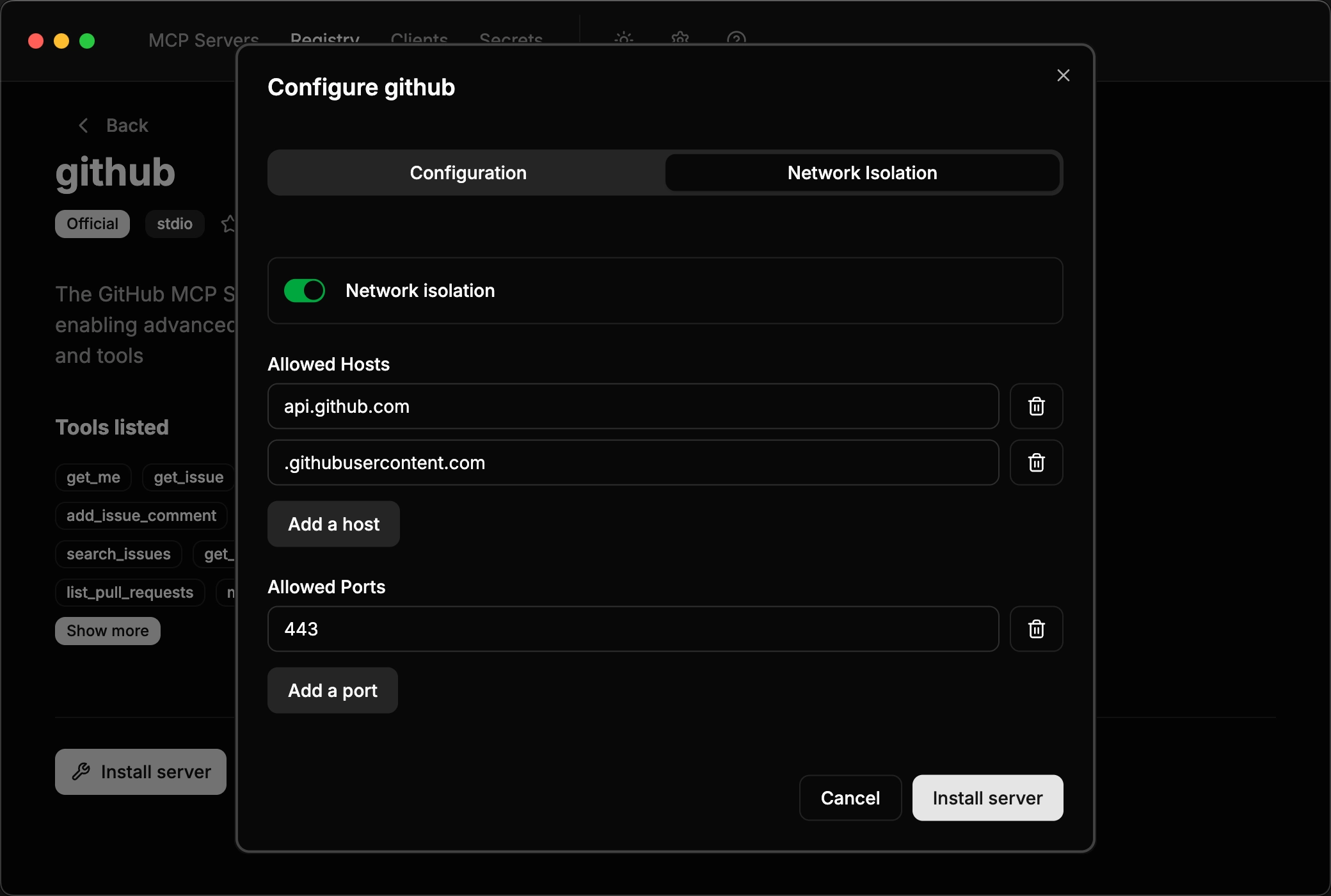Click the Add a host button
The width and height of the screenshot is (1331, 896).
pos(333,524)
